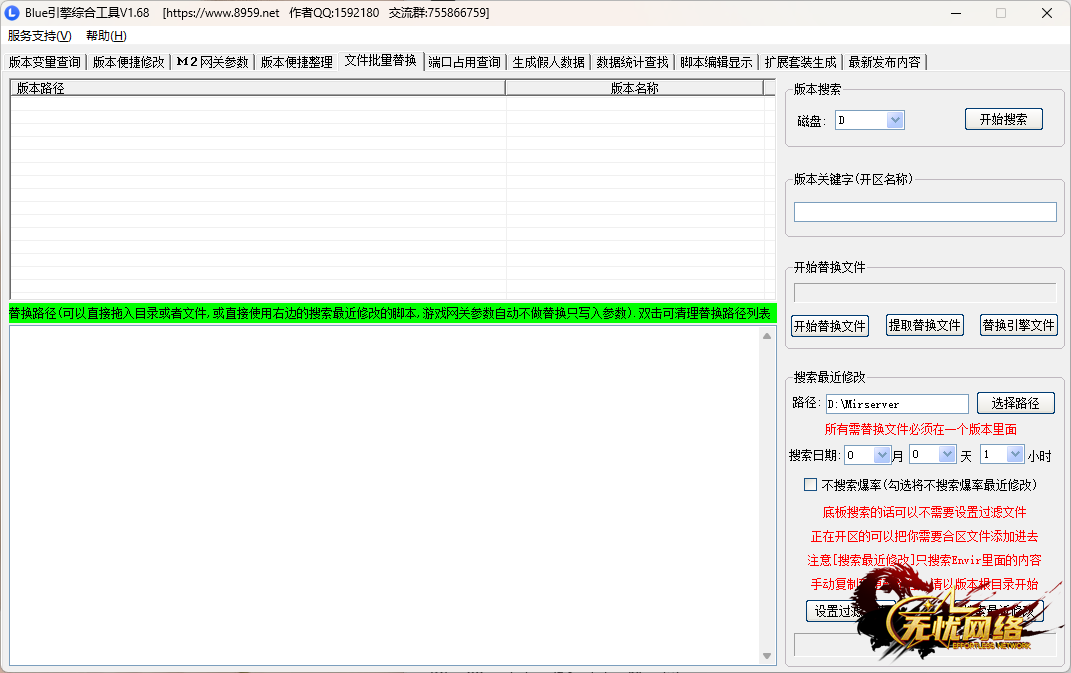Image resolution: width=1071 pixels, height=673 pixels.
Task: Click the scrollbar up arrow in replace path list
Action: pyautogui.click(x=767, y=336)
